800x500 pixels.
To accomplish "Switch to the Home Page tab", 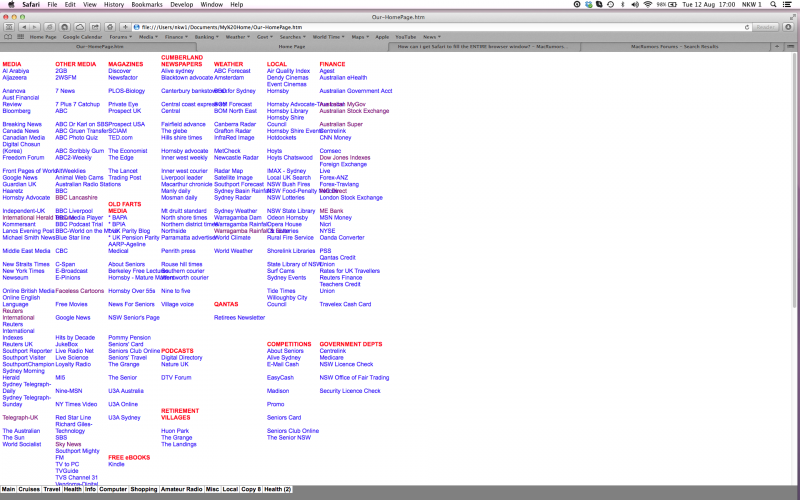I will pos(292,46).
